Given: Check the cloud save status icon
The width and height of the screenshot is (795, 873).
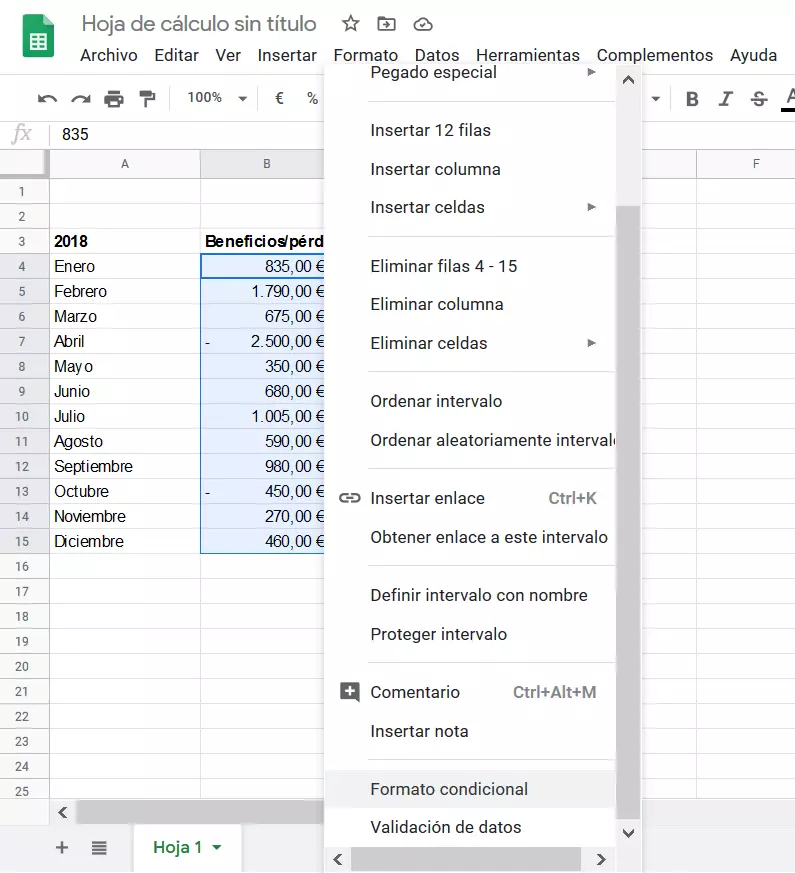Looking at the screenshot, I should [423, 24].
